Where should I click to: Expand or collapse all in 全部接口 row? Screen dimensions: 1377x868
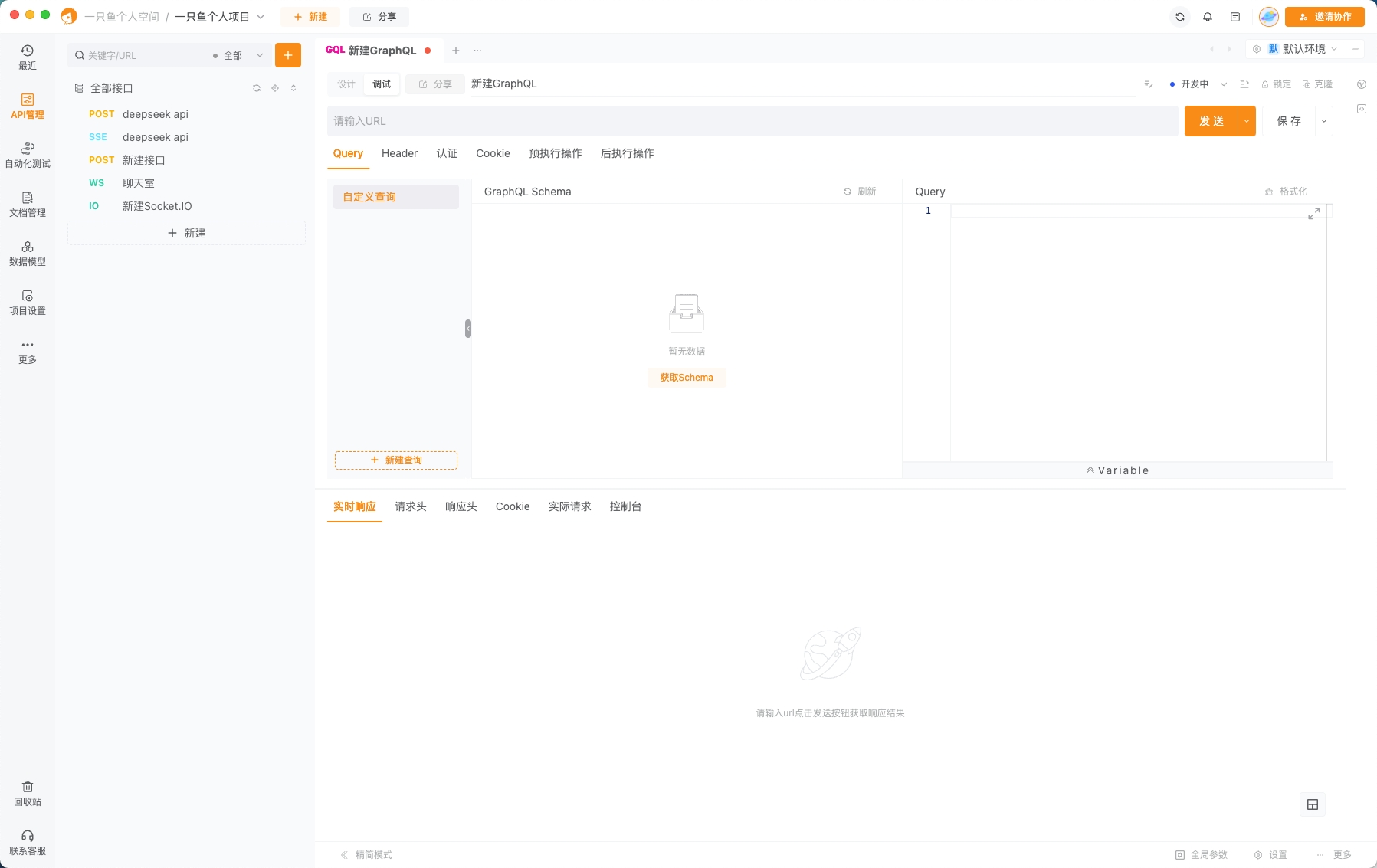(x=293, y=88)
